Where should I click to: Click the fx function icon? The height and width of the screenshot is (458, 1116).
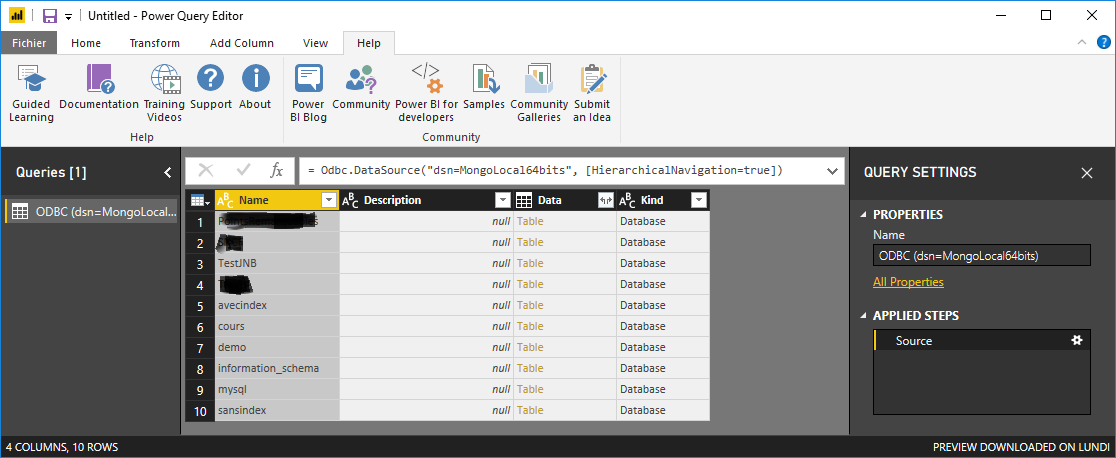(x=277, y=171)
